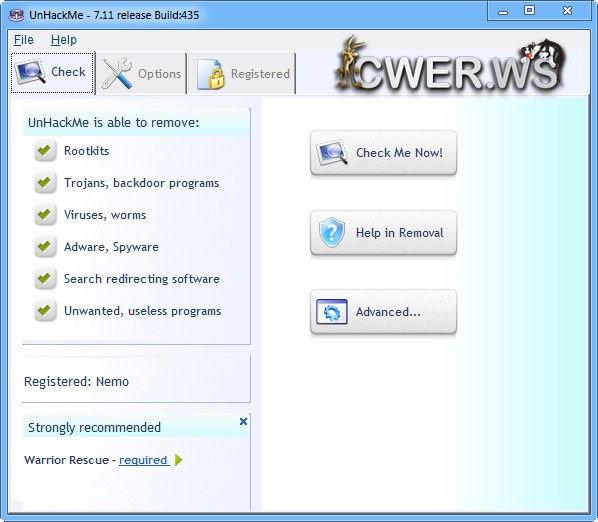The width and height of the screenshot is (598, 522).
Task: Click the Adware, Spyware checkmark
Action: coord(45,247)
